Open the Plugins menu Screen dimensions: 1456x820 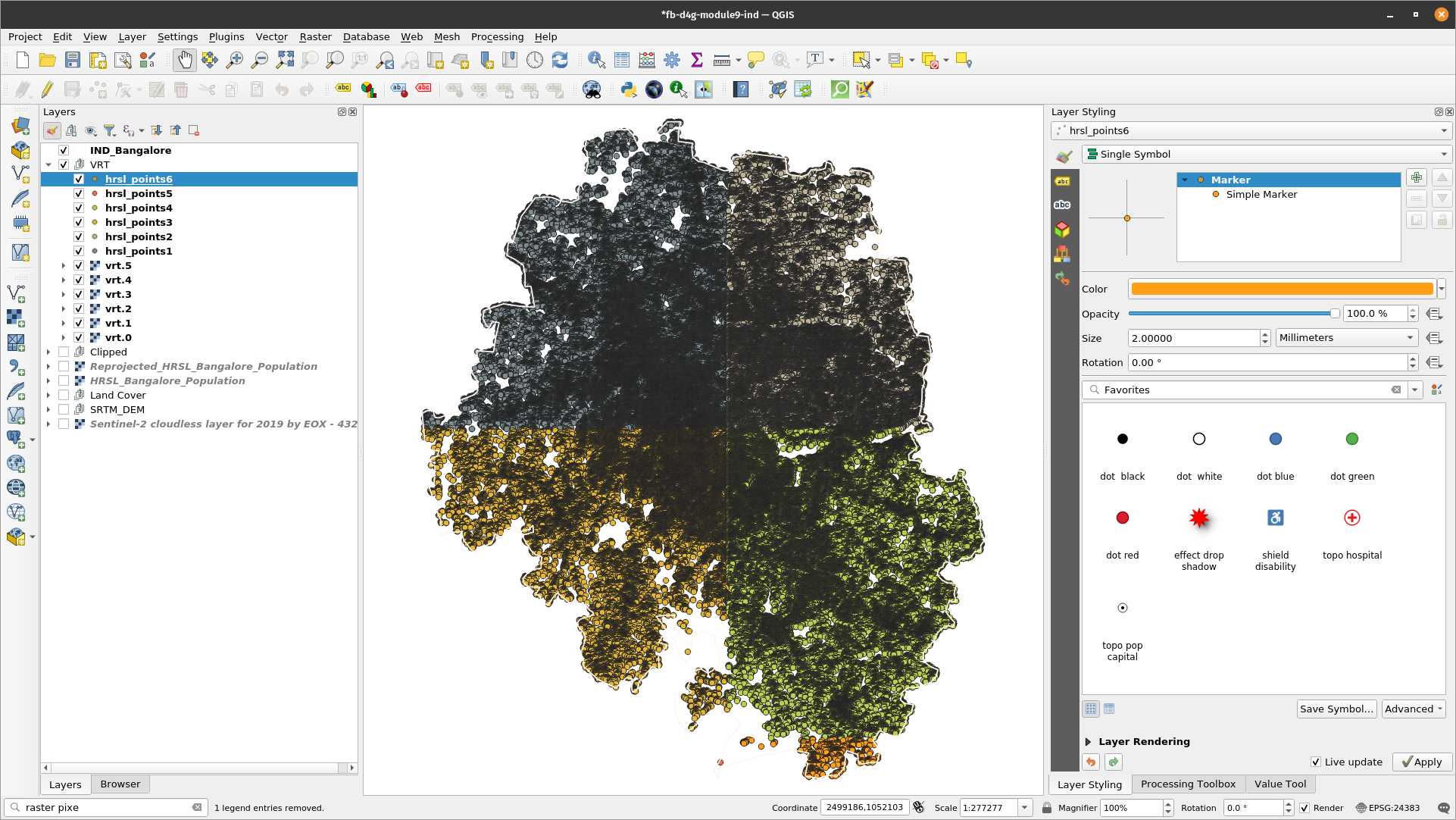(x=224, y=36)
